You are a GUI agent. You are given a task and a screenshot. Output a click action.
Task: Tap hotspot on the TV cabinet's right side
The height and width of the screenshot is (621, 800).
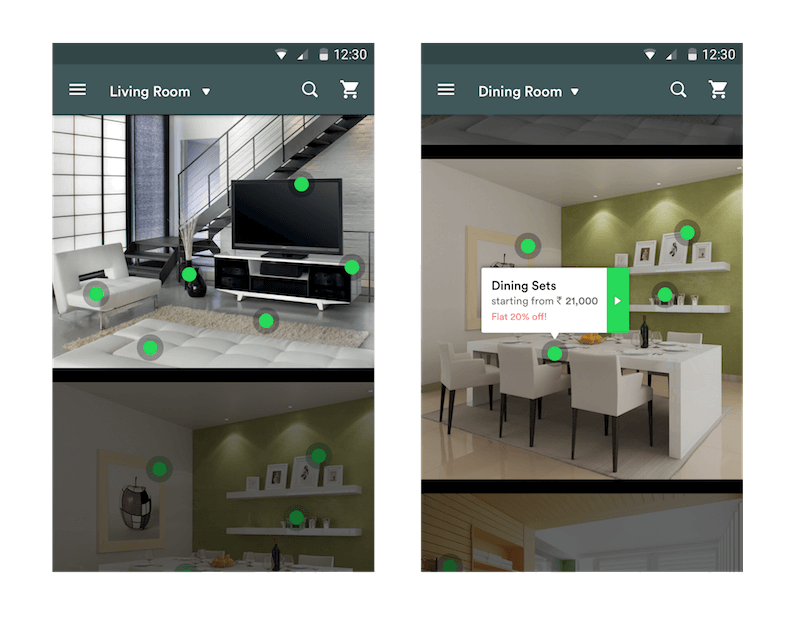pos(351,267)
